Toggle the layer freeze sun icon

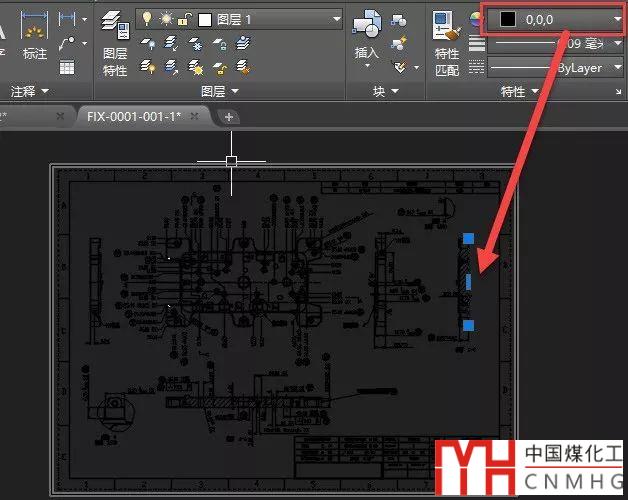pyautogui.click(x=164, y=19)
